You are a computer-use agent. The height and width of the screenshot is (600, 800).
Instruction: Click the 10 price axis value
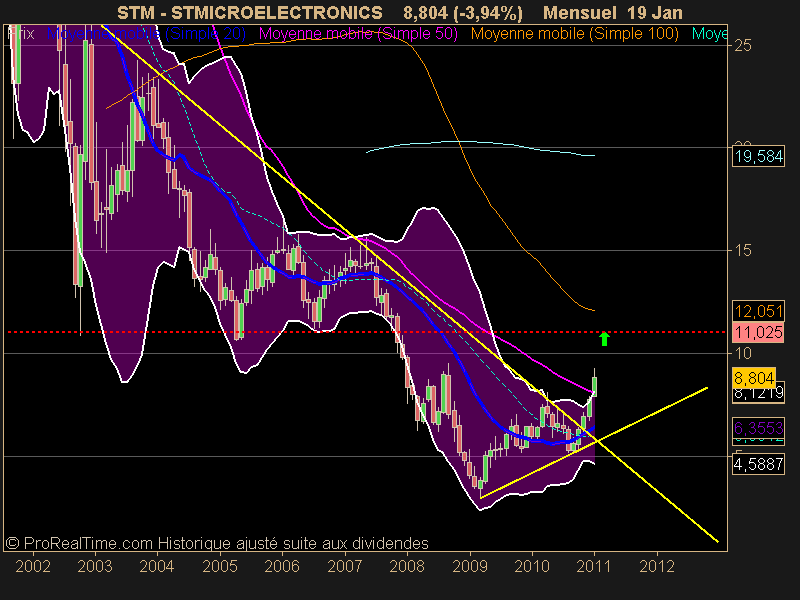(743, 353)
